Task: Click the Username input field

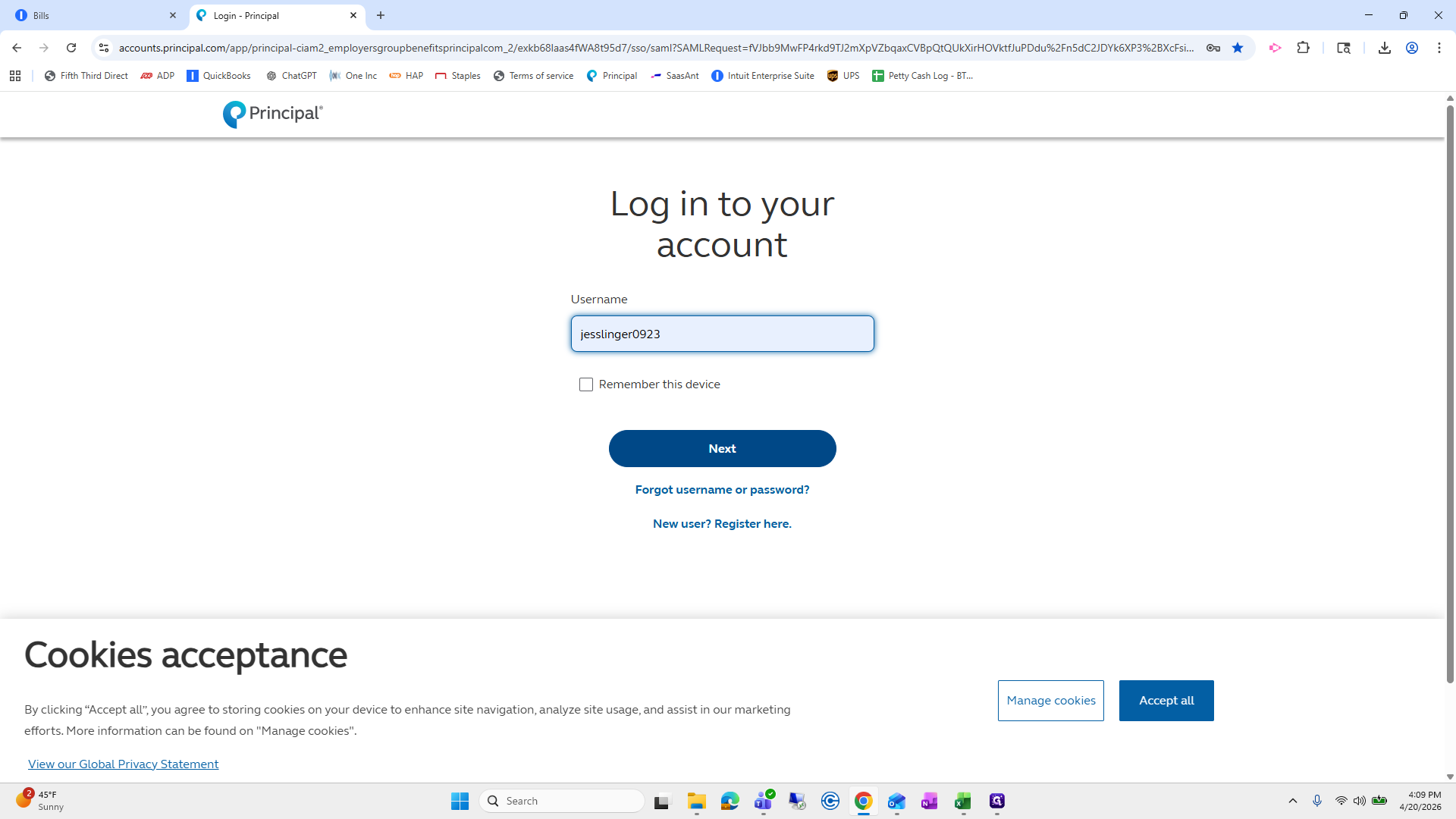Action: pyautogui.click(x=722, y=334)
